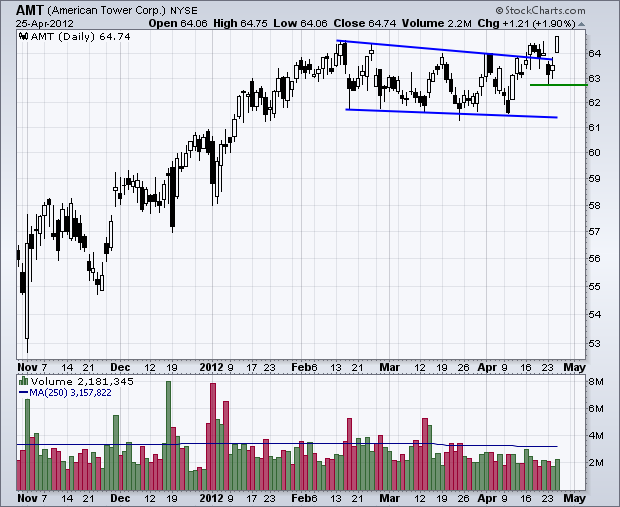This screenshot has width=620, height=507.
Task: Click the 2012 label on price chart axis
Action: coord(212,367)
